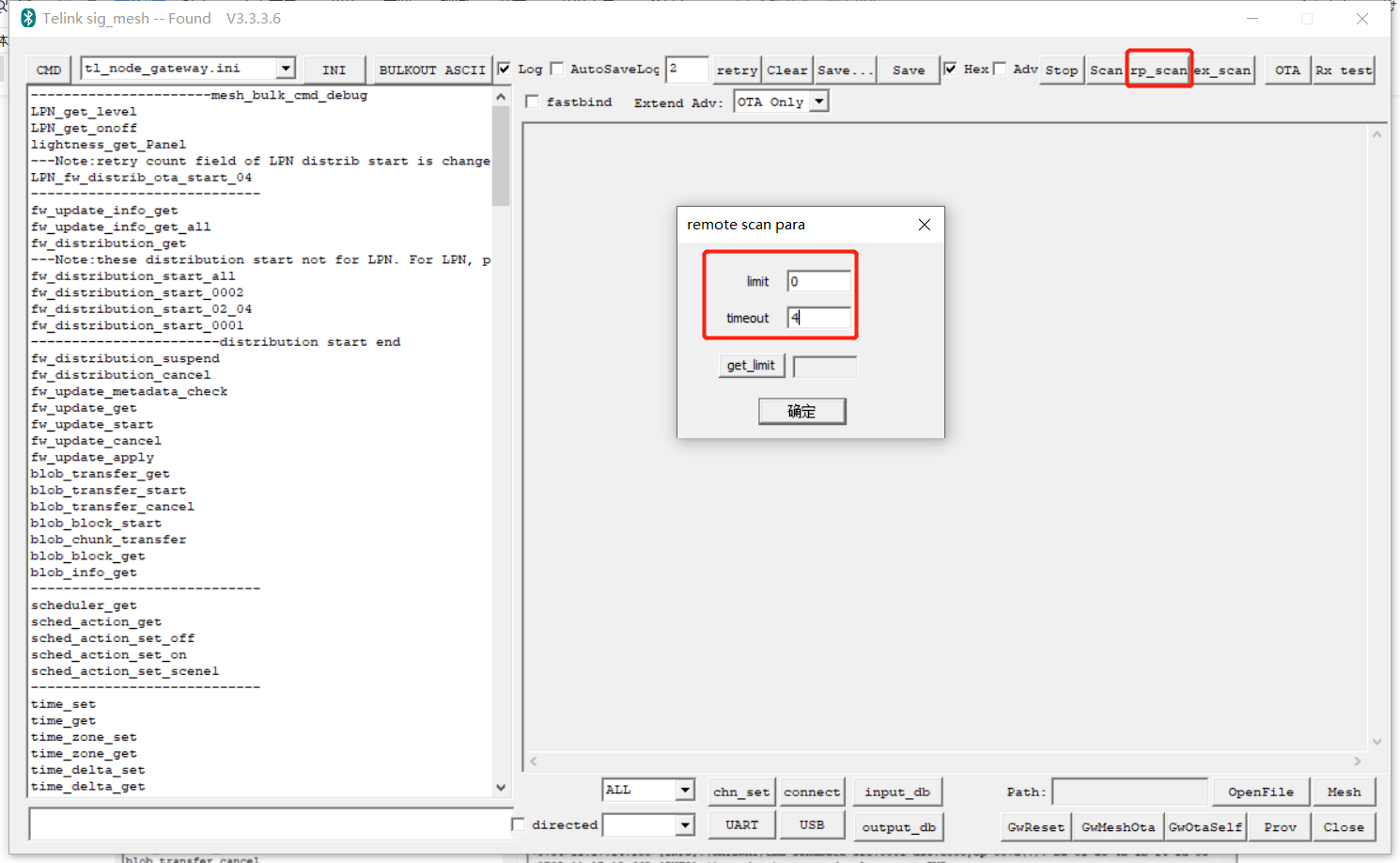Open the directed address dropdown
Viewport: 1400px width, 863px height.
point(685,825)
